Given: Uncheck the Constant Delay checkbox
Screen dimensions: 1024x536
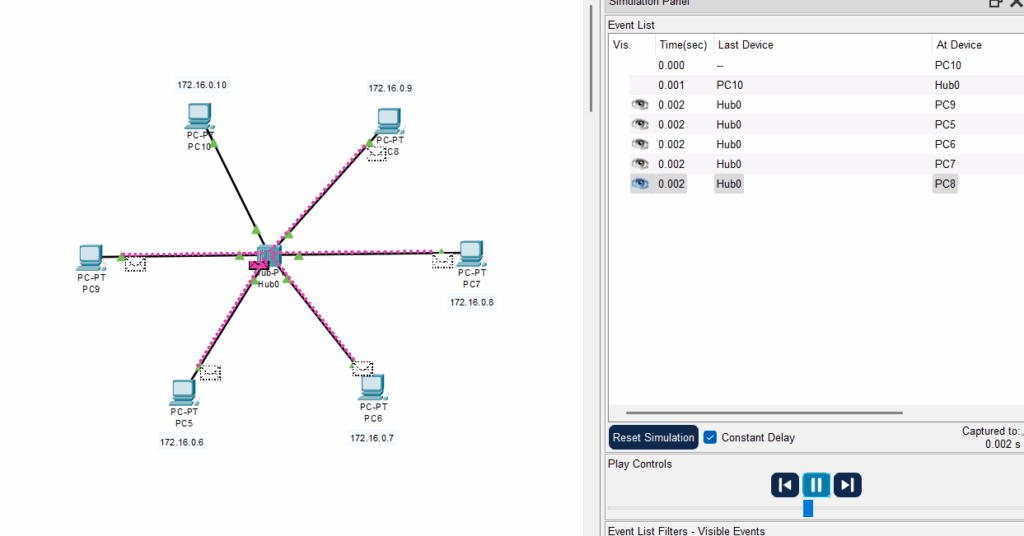Looking at the screenshot, I should [710, 437].
